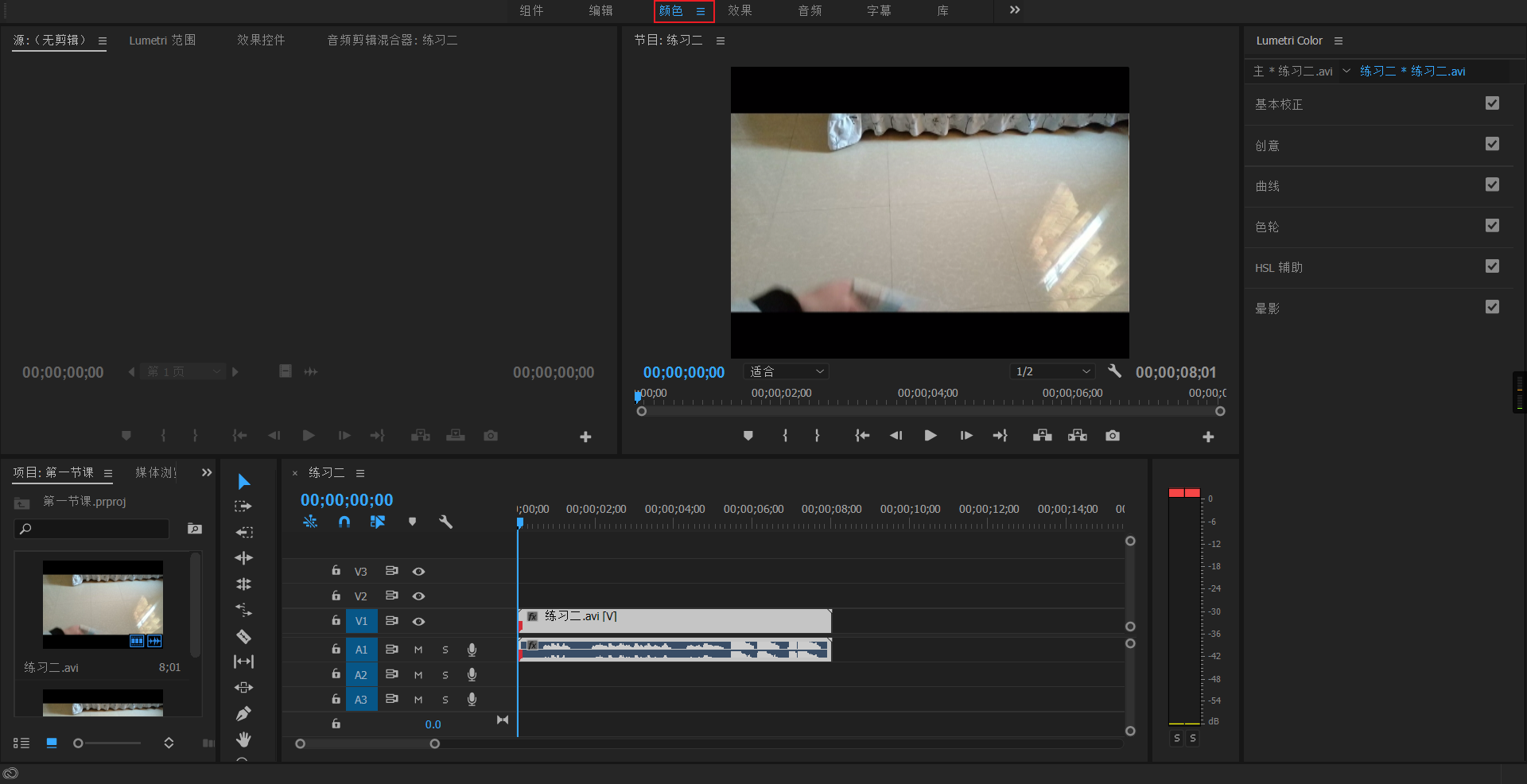Image resolution: width=1527 pixels, height=784 pixels.
Task: Switch to 效果 workspace
Action: (740, 10)
